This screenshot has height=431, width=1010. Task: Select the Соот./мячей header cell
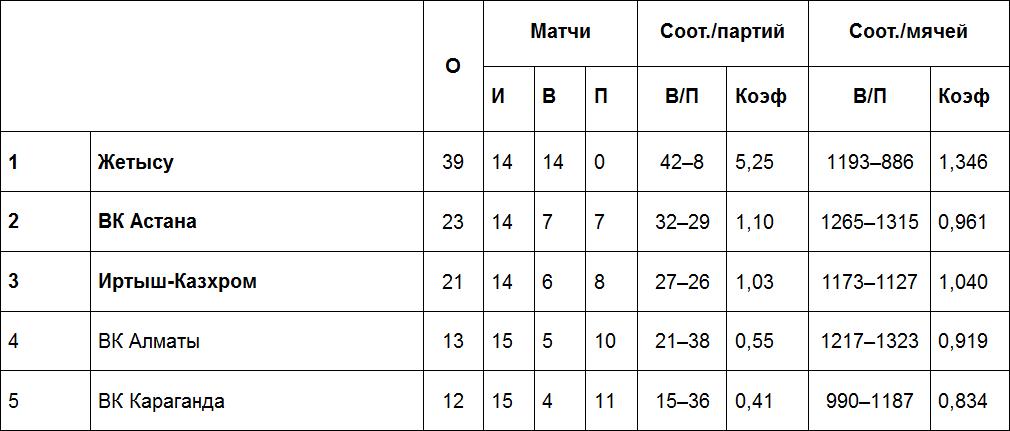pyautogui.click(x=908, y=32)
